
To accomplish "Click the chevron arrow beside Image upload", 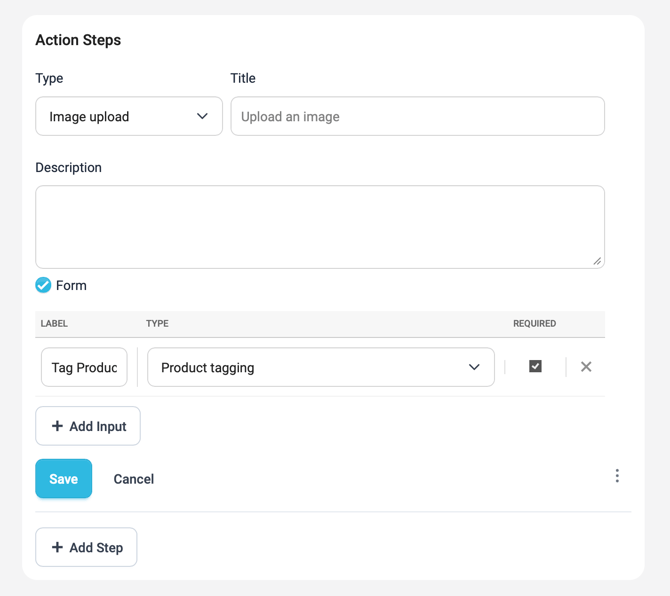I will (202, 116).
